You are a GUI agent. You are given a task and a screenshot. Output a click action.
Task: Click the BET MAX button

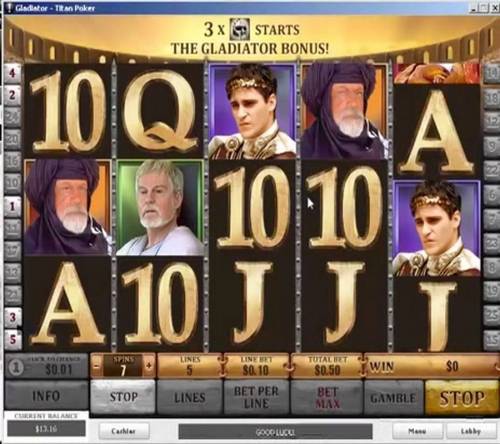pos(328,397)
